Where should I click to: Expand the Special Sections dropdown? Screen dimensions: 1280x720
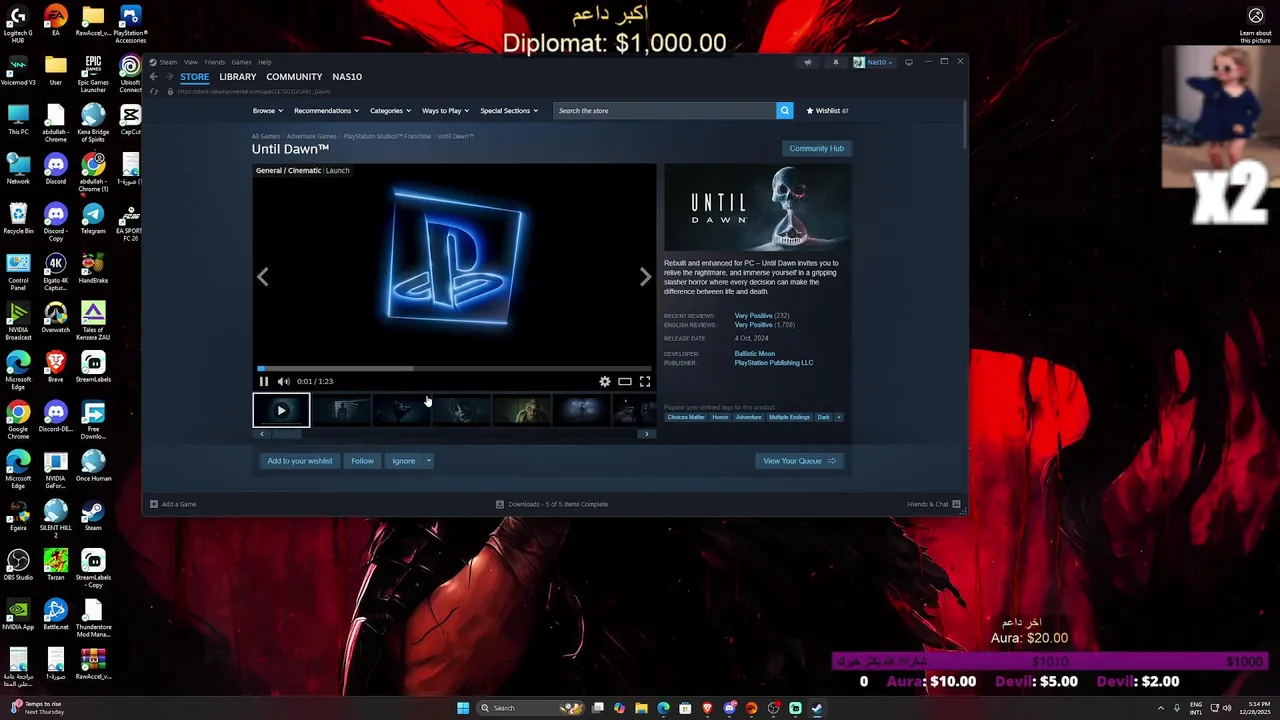509,111
